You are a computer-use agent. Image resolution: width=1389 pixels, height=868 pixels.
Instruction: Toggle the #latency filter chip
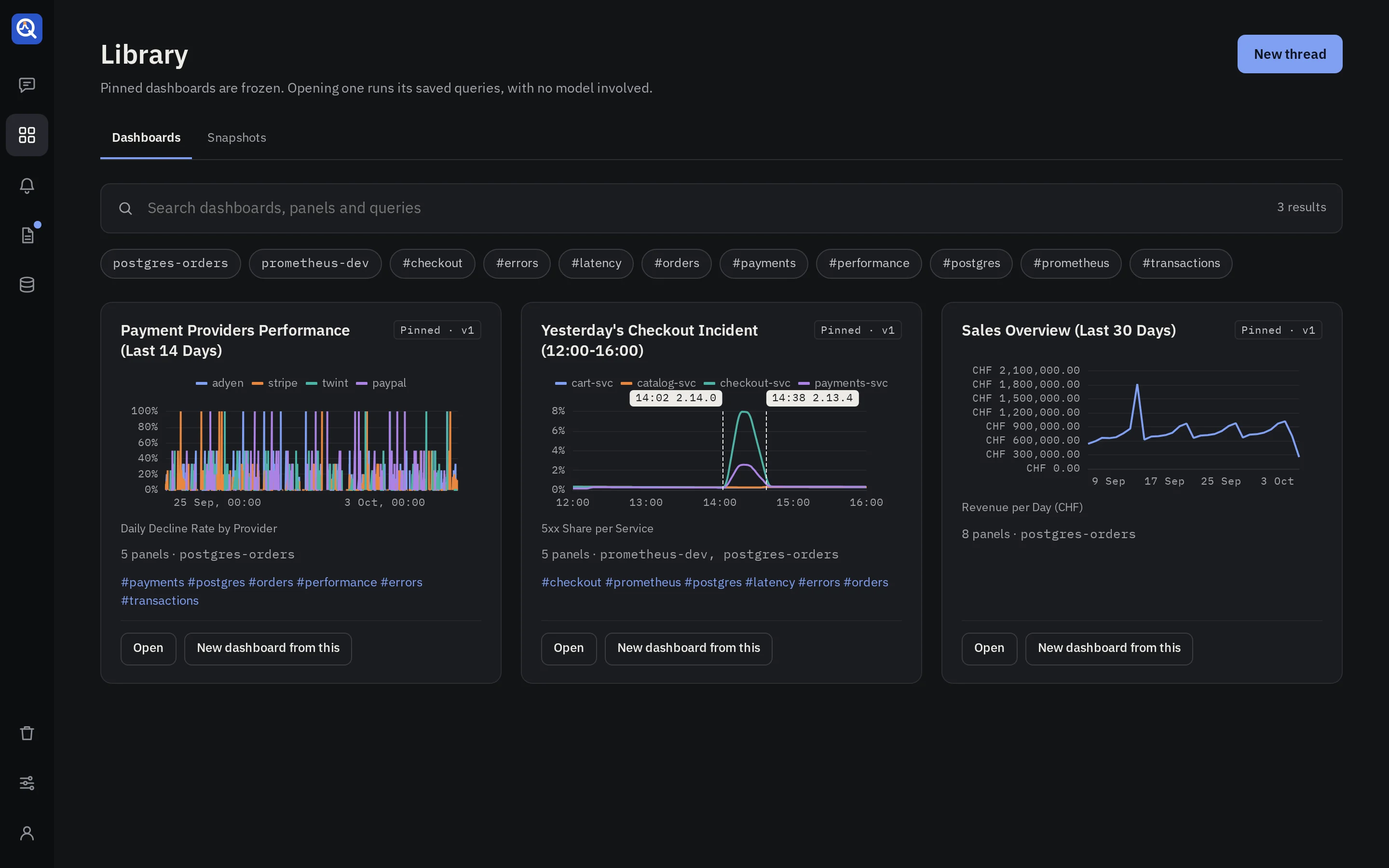(596, 263)
